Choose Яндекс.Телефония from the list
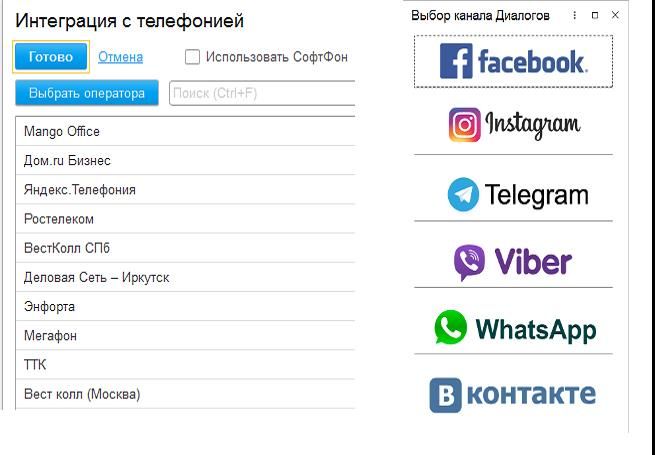This screenshot has width=655, height=455. 80,189
